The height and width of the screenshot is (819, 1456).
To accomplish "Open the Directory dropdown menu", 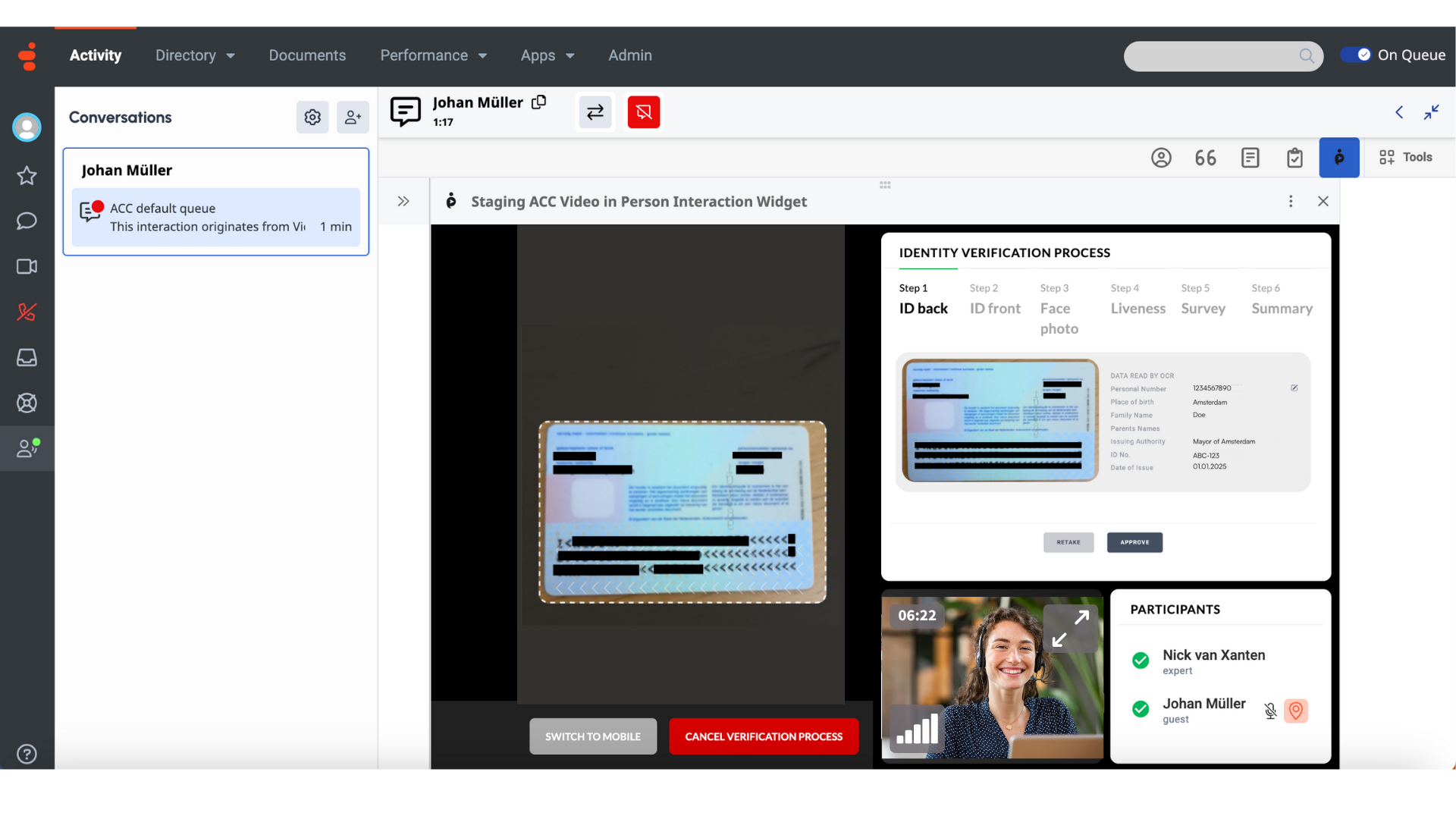I will pos(195,55).
